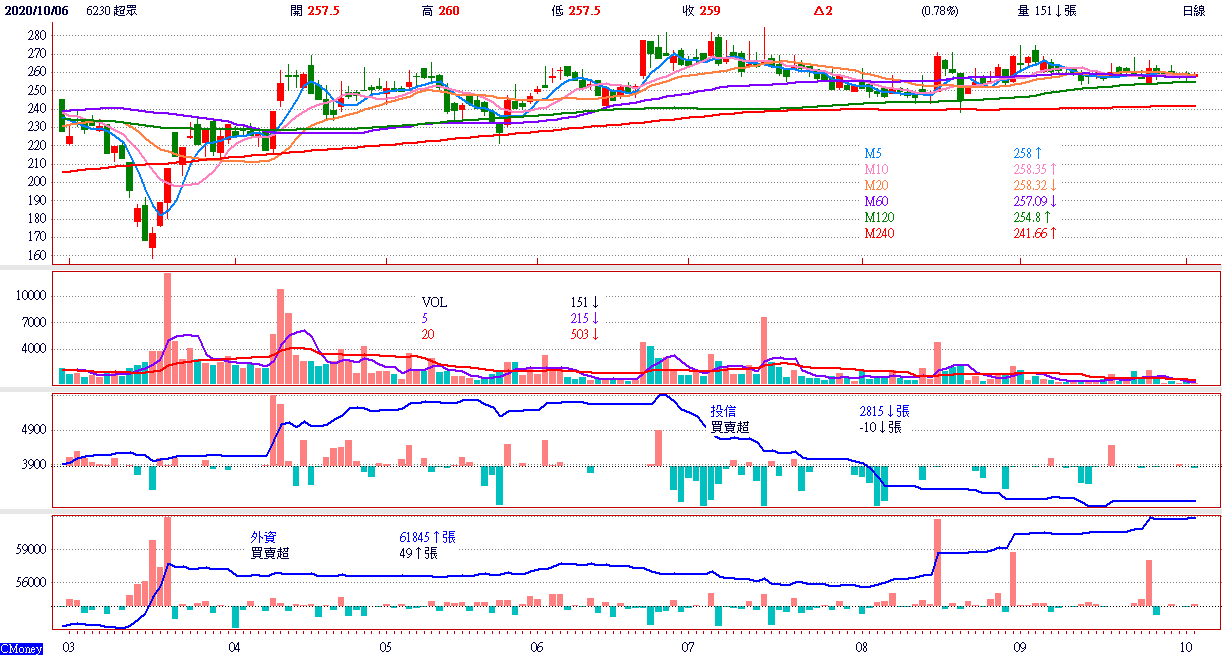Viewport: 1222px width, 667px height.
Task: Click the 2815 張 investment trust value
Action: [x=884, y=411]
